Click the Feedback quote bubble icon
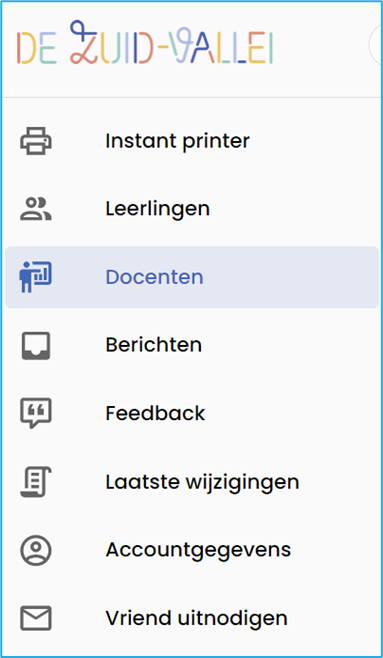Viewport: 383px width, 658px height. click(36, 413)
